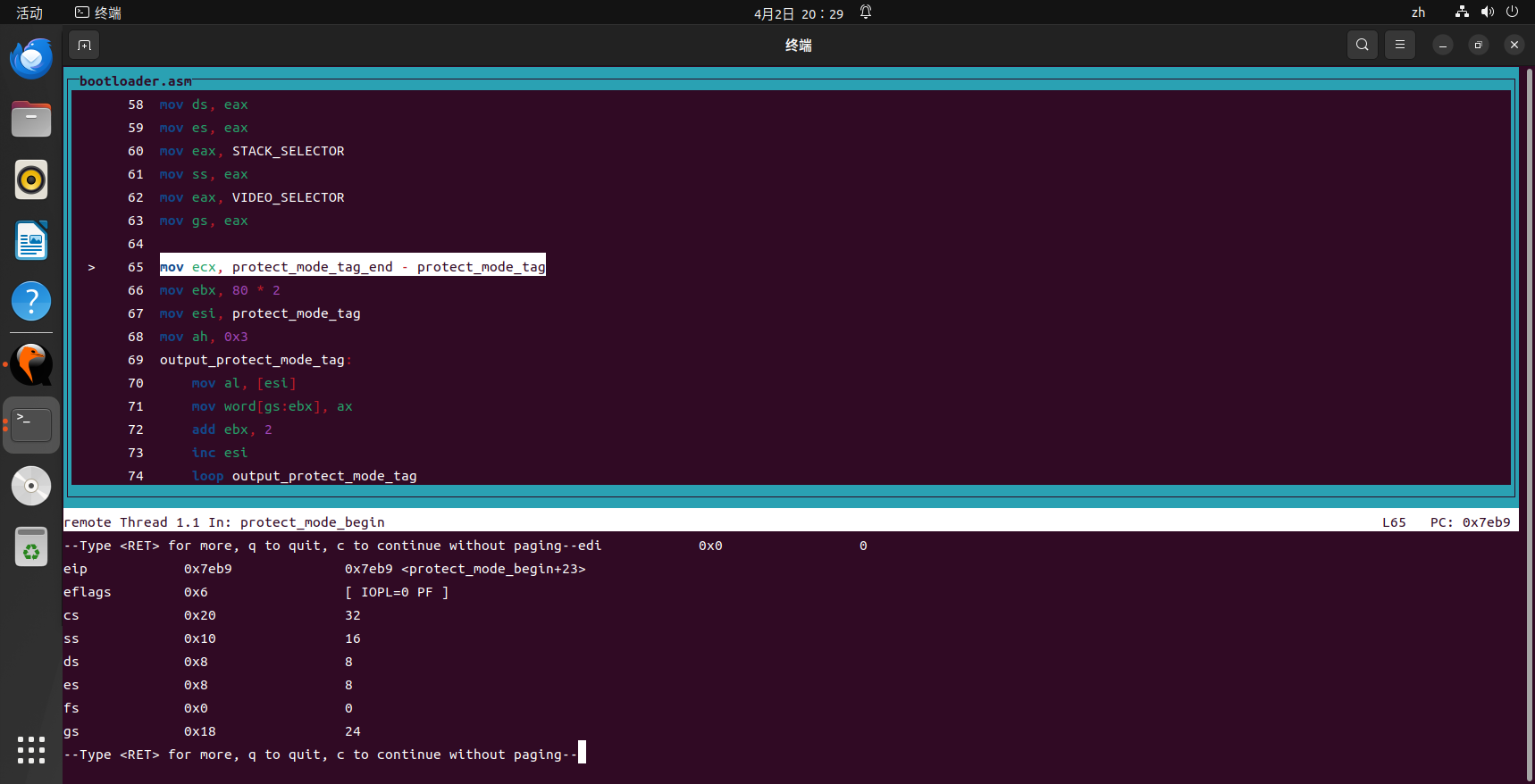Click ss register value 0x10
Viewport: 1535px width, 784px height.
[200, 638]
